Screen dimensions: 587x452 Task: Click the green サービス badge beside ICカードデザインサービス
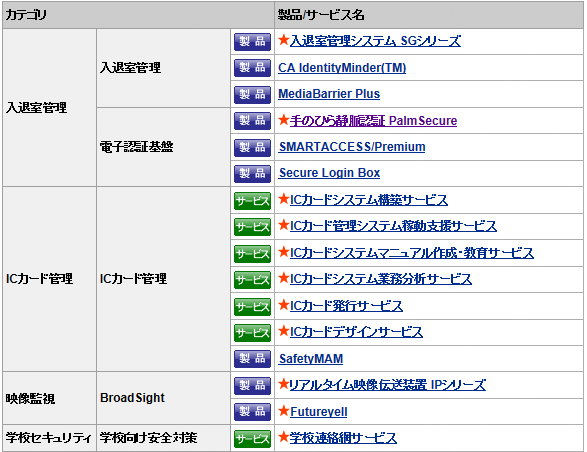click(x=252, y=333)
